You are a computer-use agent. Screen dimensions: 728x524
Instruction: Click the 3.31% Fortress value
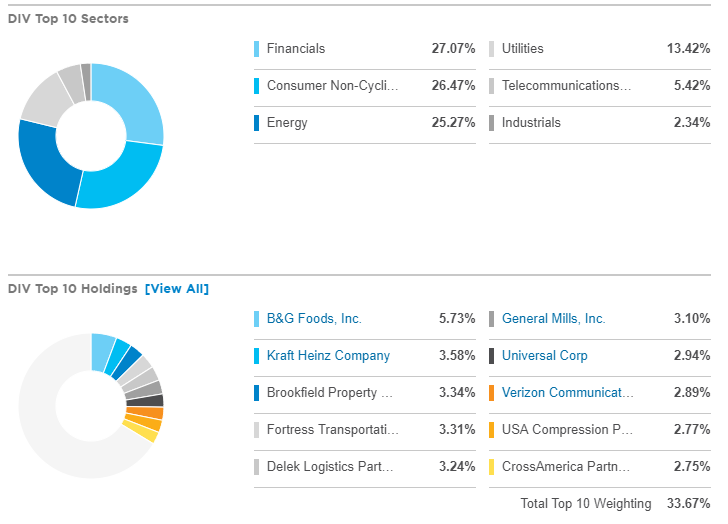(x=457, y=430)
